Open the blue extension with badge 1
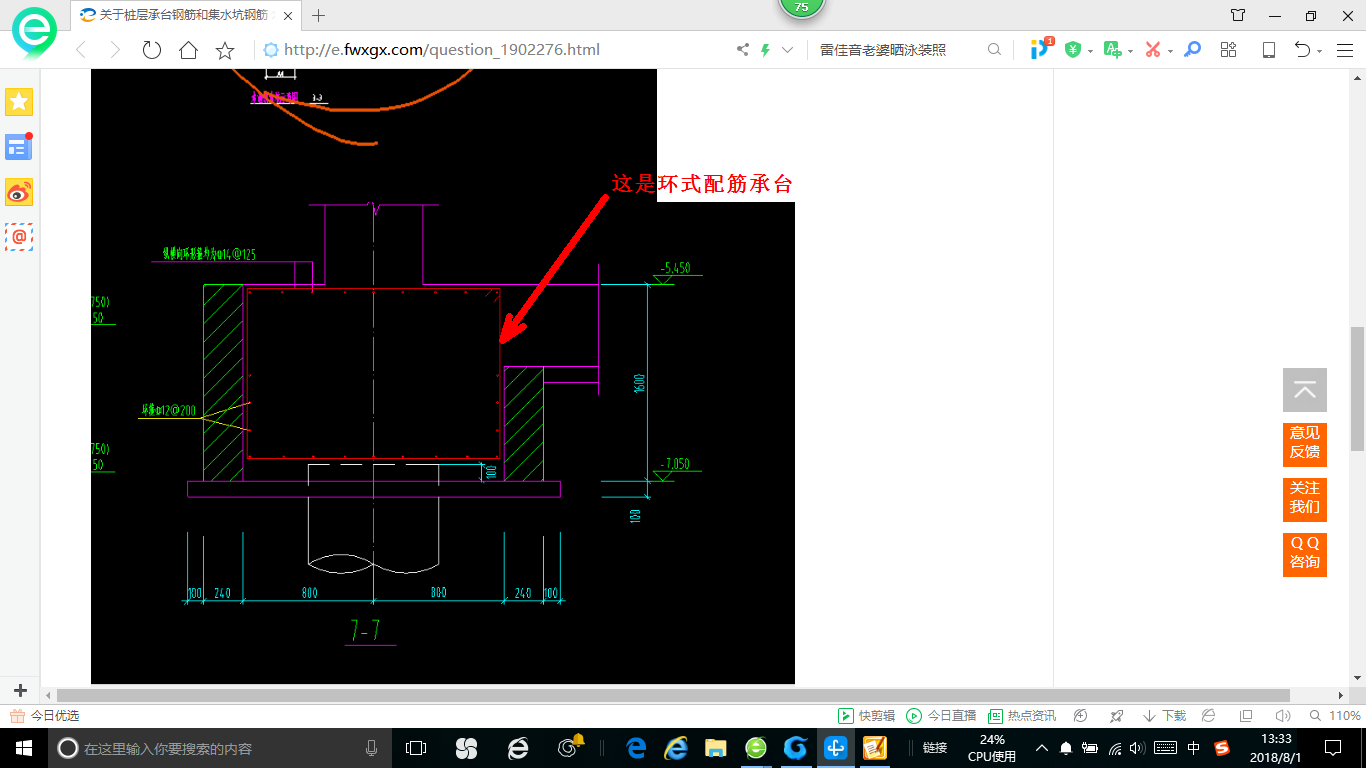Viewport: 1366px width, 768px height. click(x=1041, y=48)
